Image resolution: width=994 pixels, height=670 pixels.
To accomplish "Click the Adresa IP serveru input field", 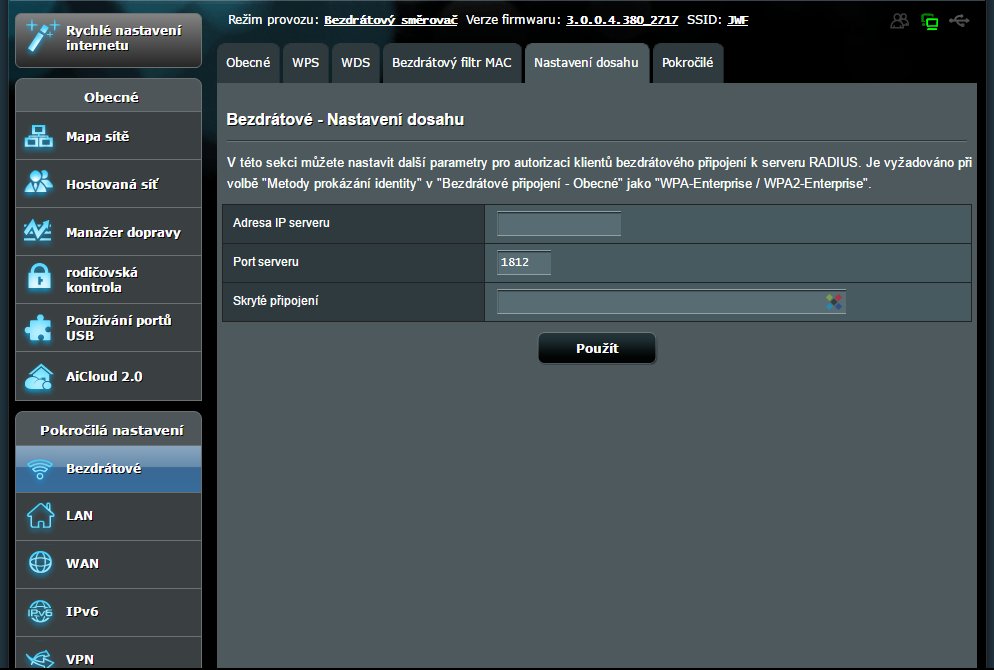I will (x=558, y=224).
